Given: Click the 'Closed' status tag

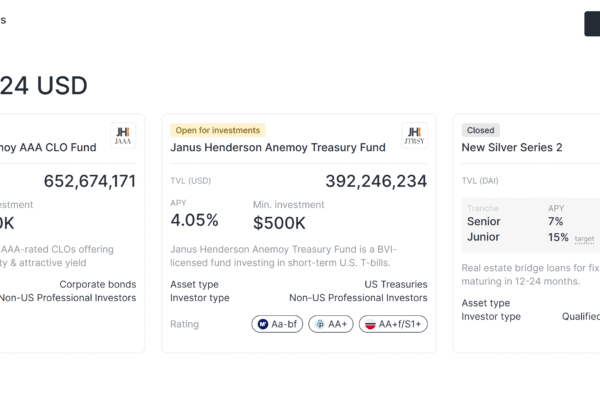Looking at the screenshot, I should pos(481,130).
